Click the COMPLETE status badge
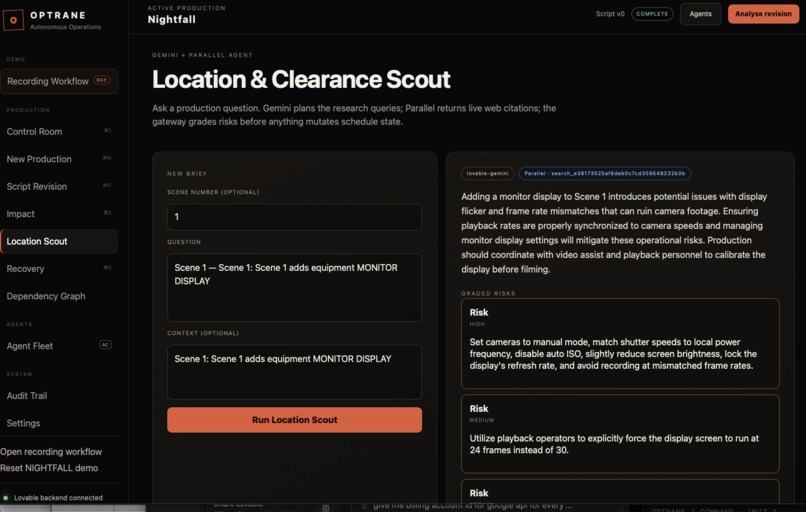806x512 pixels. tap(652, 14)
